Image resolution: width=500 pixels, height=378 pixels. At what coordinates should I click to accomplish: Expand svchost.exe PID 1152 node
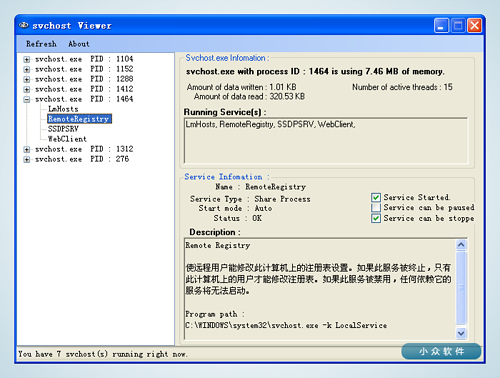pos(27,69)
